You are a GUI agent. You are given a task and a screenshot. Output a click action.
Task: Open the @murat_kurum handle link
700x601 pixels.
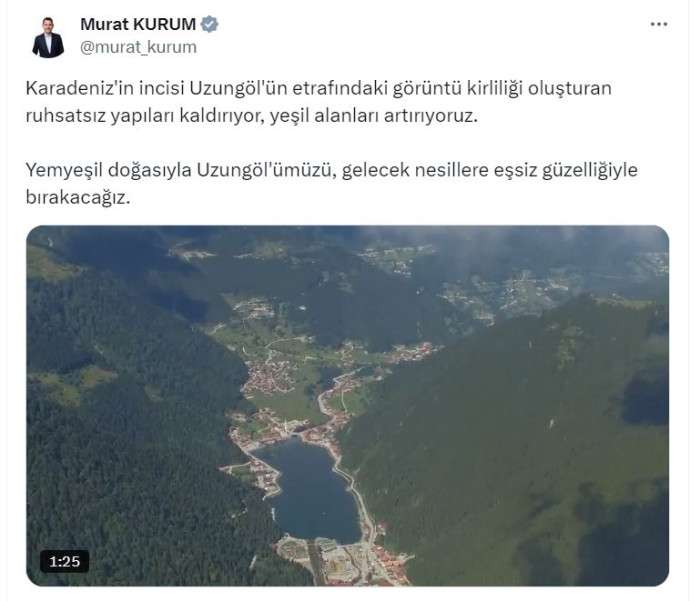138,47
